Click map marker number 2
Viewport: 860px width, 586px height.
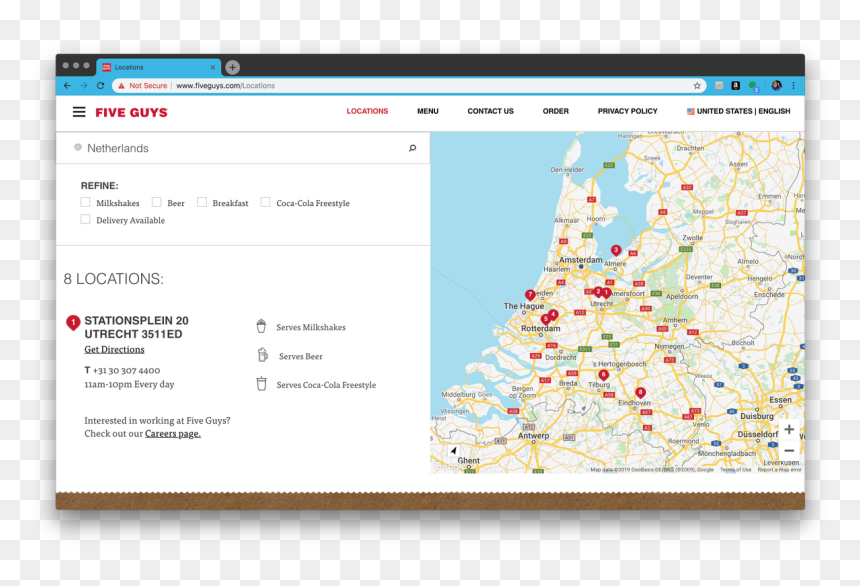tap(598, 292)
